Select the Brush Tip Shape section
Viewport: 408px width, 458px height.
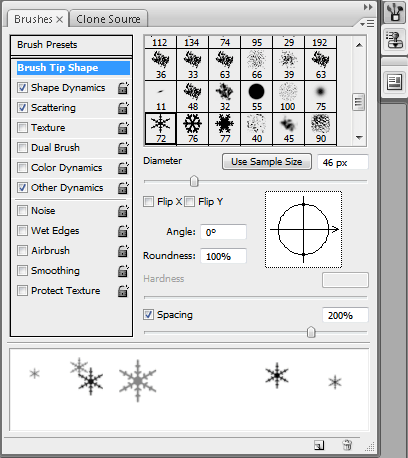tap(73, 68)
